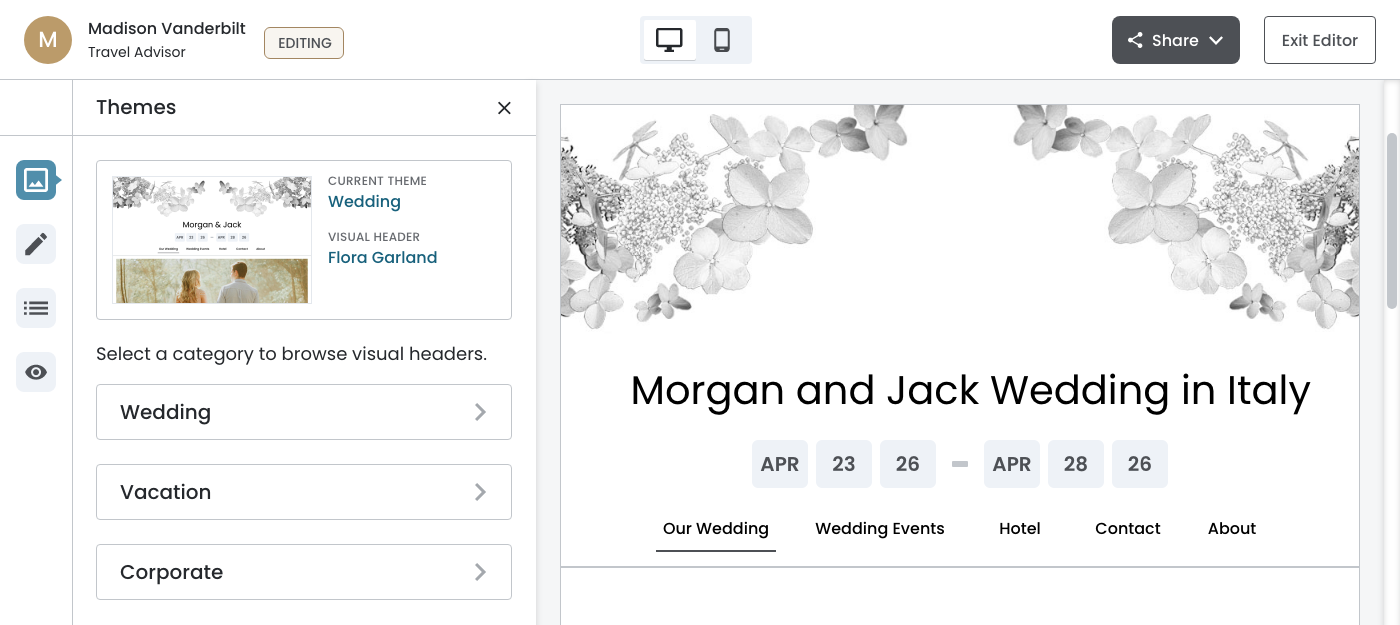
Task: Expand the Corporate header category
Action: click(x=304, y=572)
